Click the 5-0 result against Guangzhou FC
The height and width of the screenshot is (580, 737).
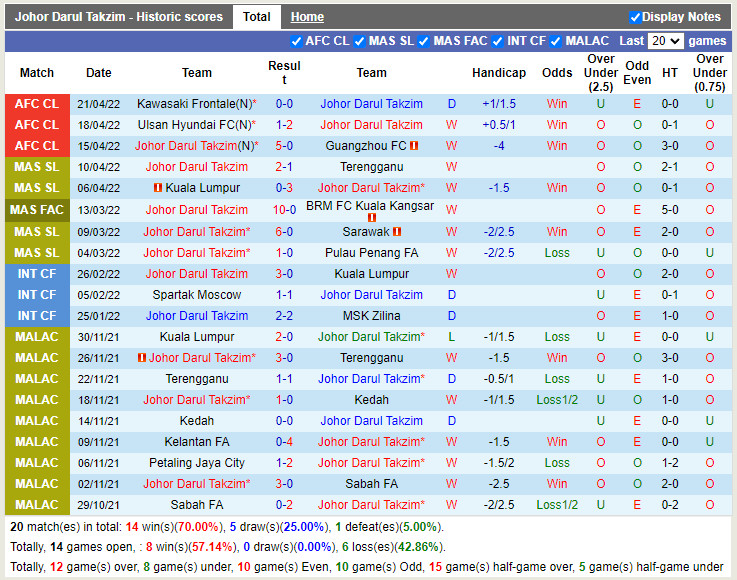[284, 146]
